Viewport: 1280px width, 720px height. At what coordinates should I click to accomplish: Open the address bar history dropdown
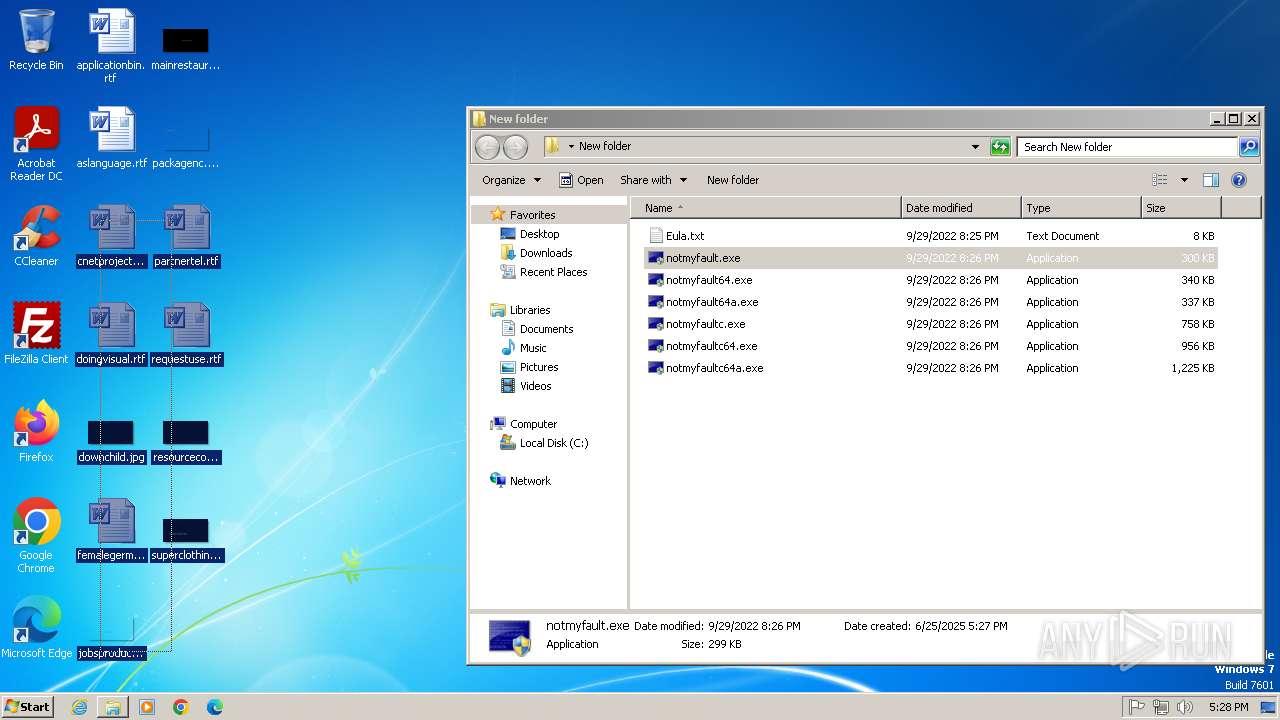pyautogui.click(x=975, y=147)
